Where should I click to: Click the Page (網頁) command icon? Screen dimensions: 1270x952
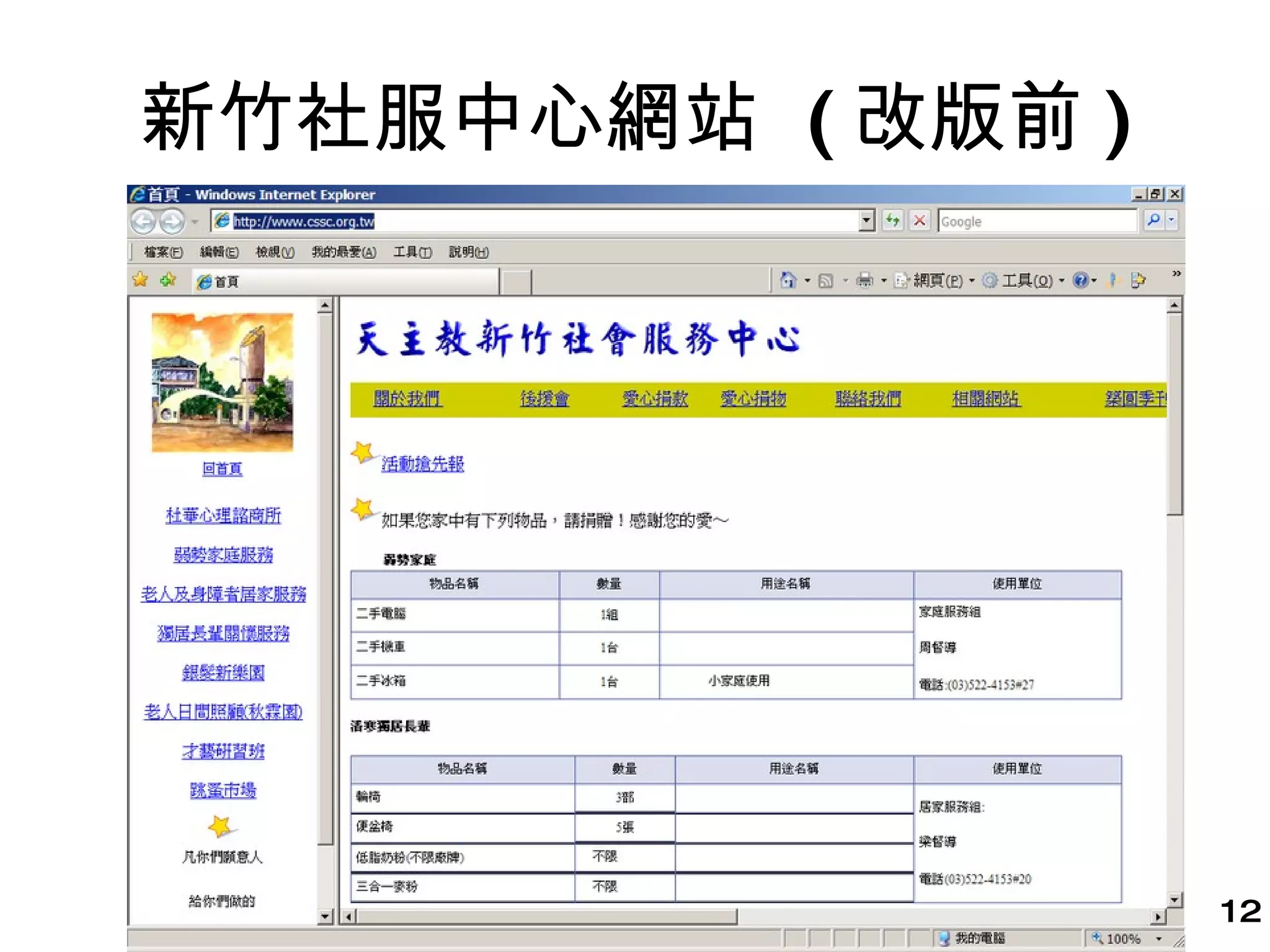pos(901,280)
